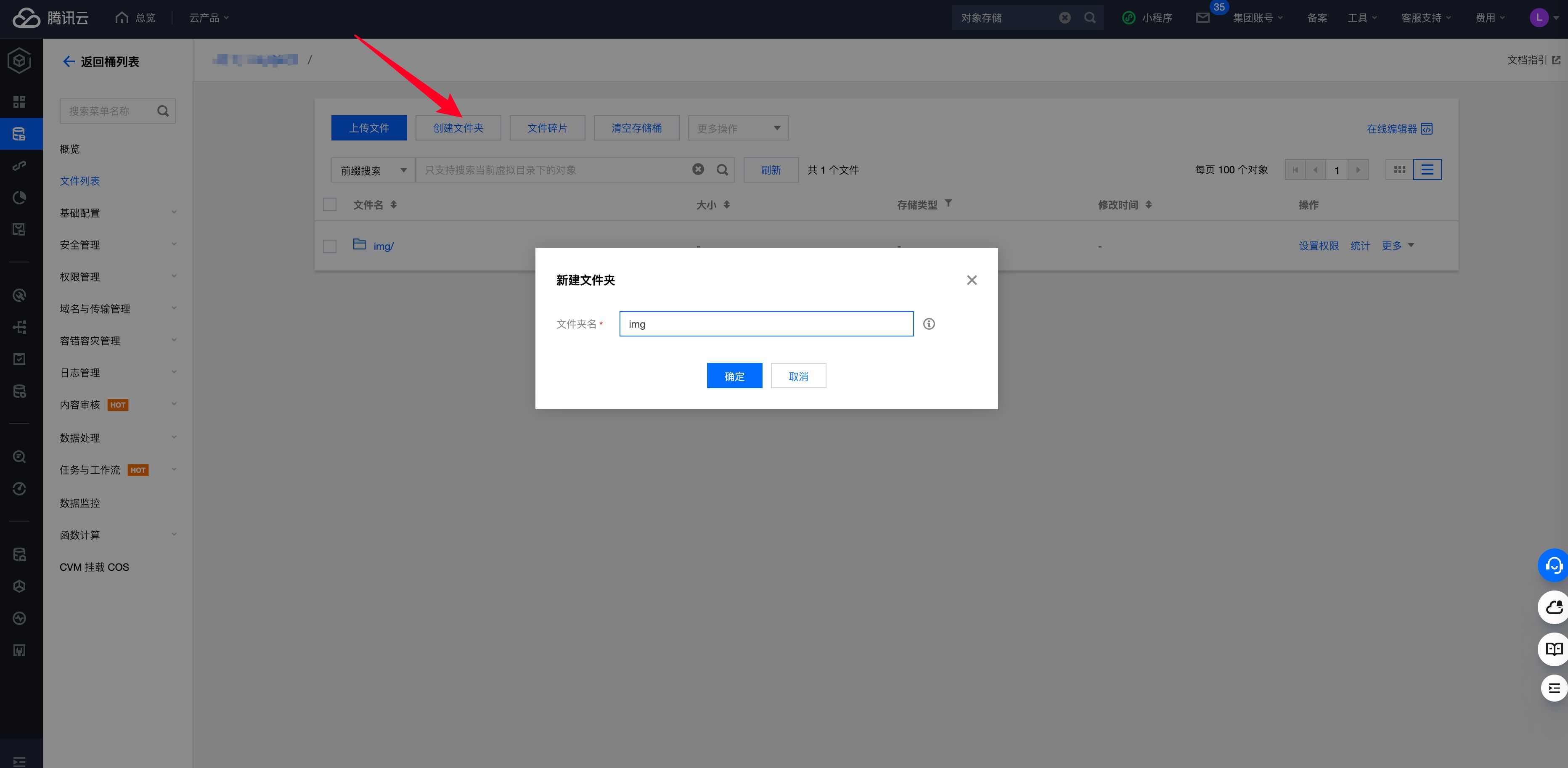
Task: Switch to grid view layout icon
Action: tap(1399, 170)
